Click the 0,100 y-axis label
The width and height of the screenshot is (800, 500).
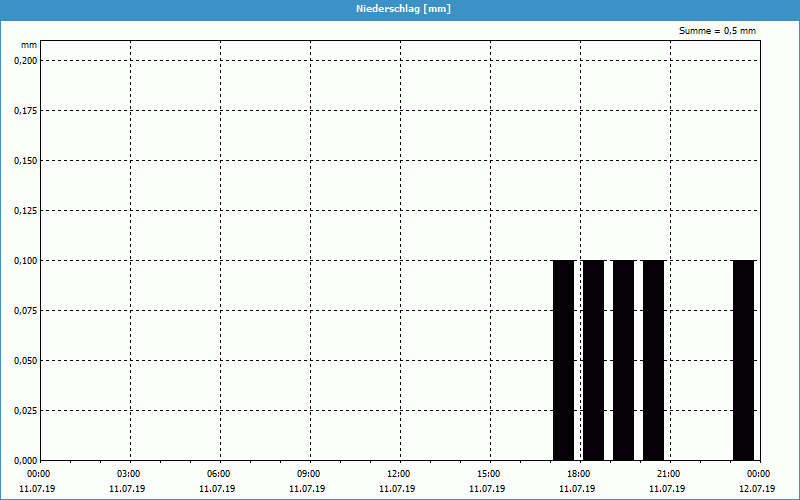(26, 261)
